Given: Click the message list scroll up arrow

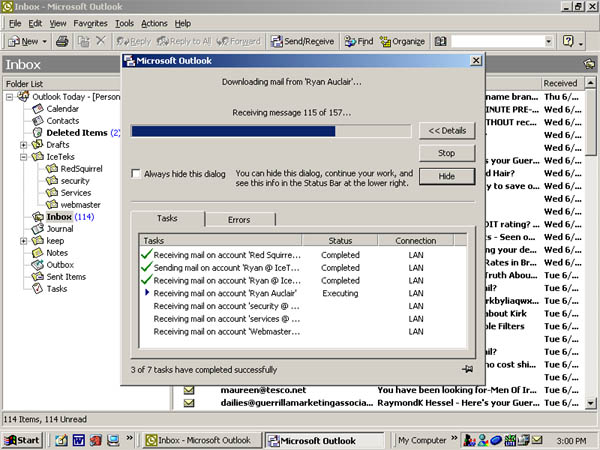Looking at the screenshot, I should coord(590,83).
